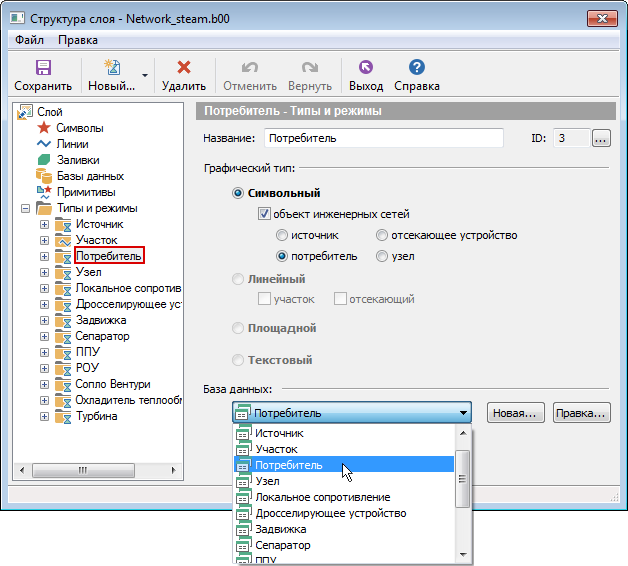Choose the источник radio button
Viewport: 628px width, 566px height.
(282, 236)
